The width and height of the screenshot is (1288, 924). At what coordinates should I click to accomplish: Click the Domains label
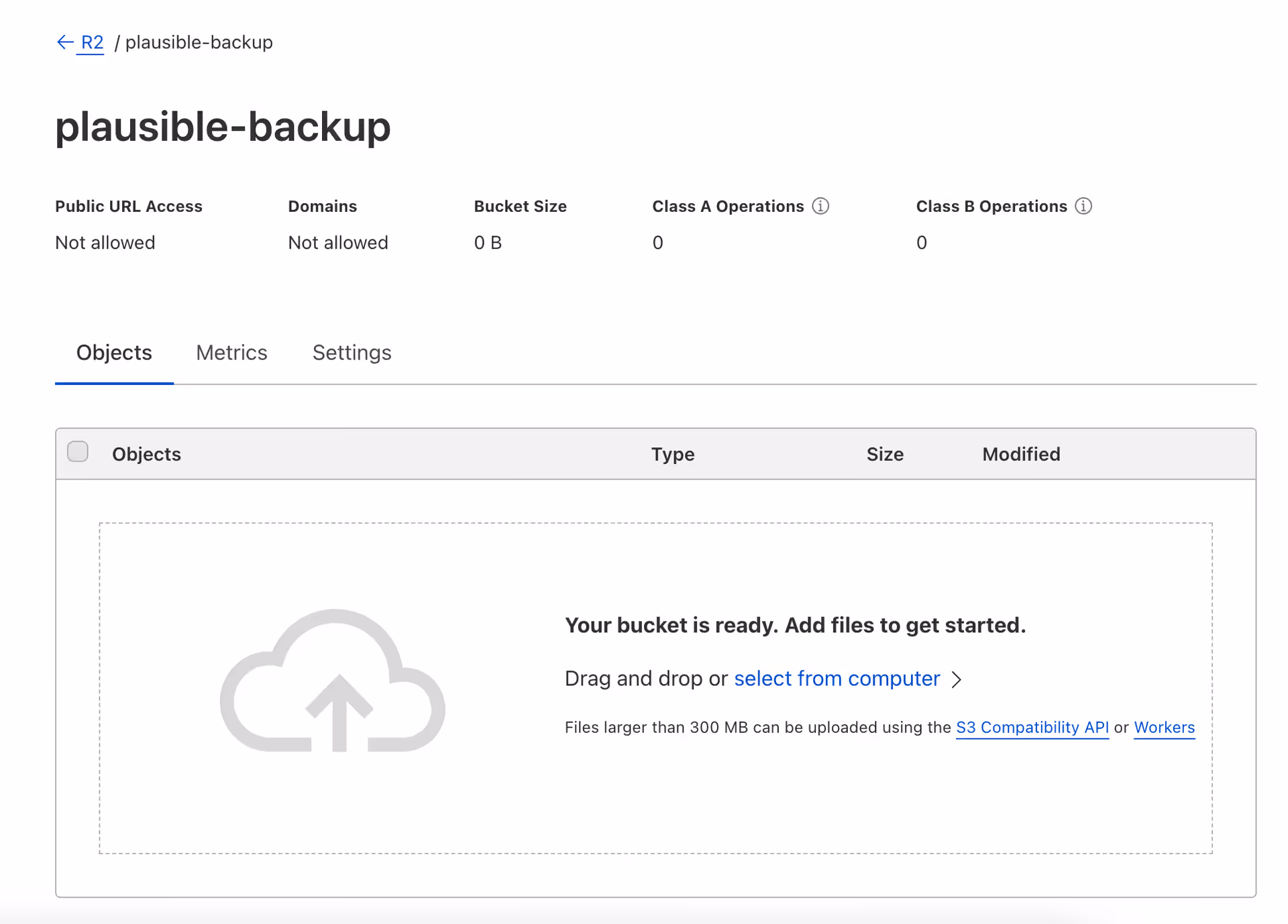(x=323, y=206)
